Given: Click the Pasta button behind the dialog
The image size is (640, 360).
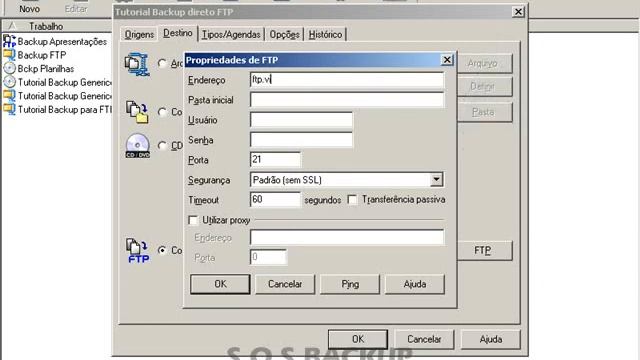Looking at the screenshot, I should point(484,112).
